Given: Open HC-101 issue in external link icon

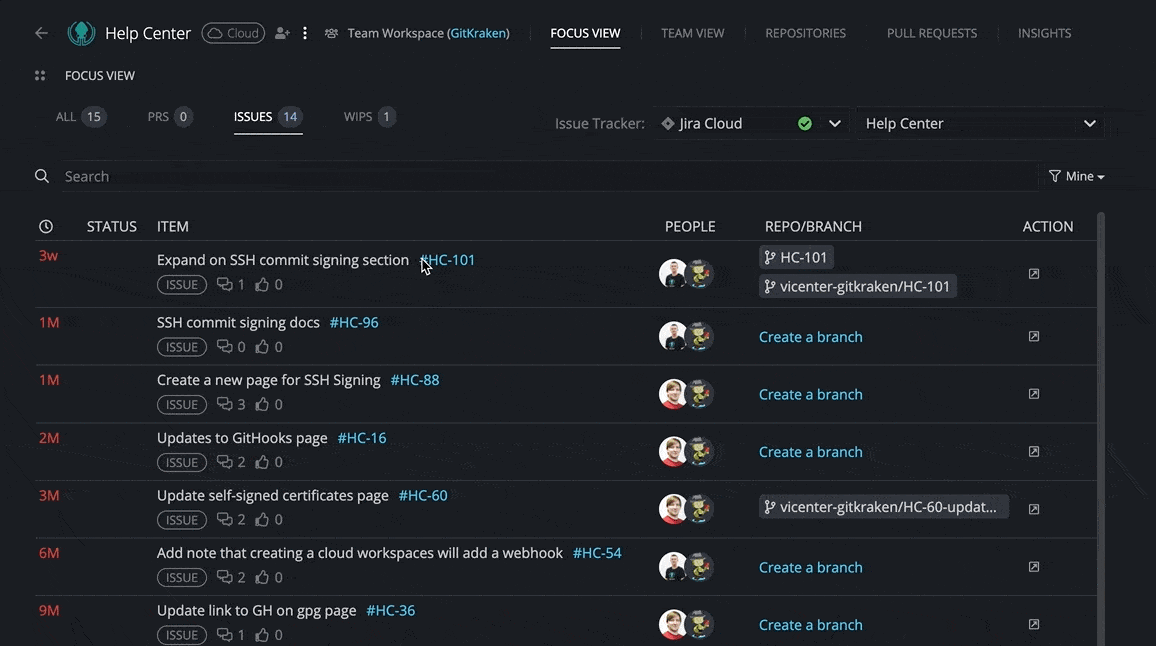Looking at the screenshot, I should click(x=1034, y=273).
